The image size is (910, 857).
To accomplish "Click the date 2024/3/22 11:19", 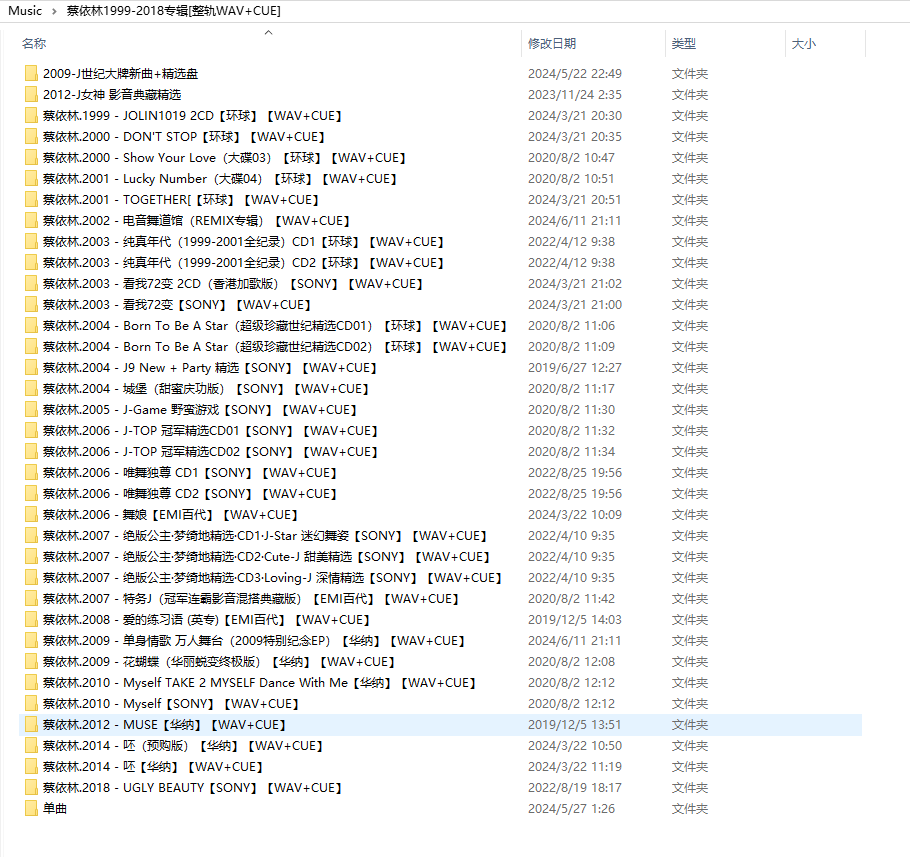I will [x=575, y=766].
